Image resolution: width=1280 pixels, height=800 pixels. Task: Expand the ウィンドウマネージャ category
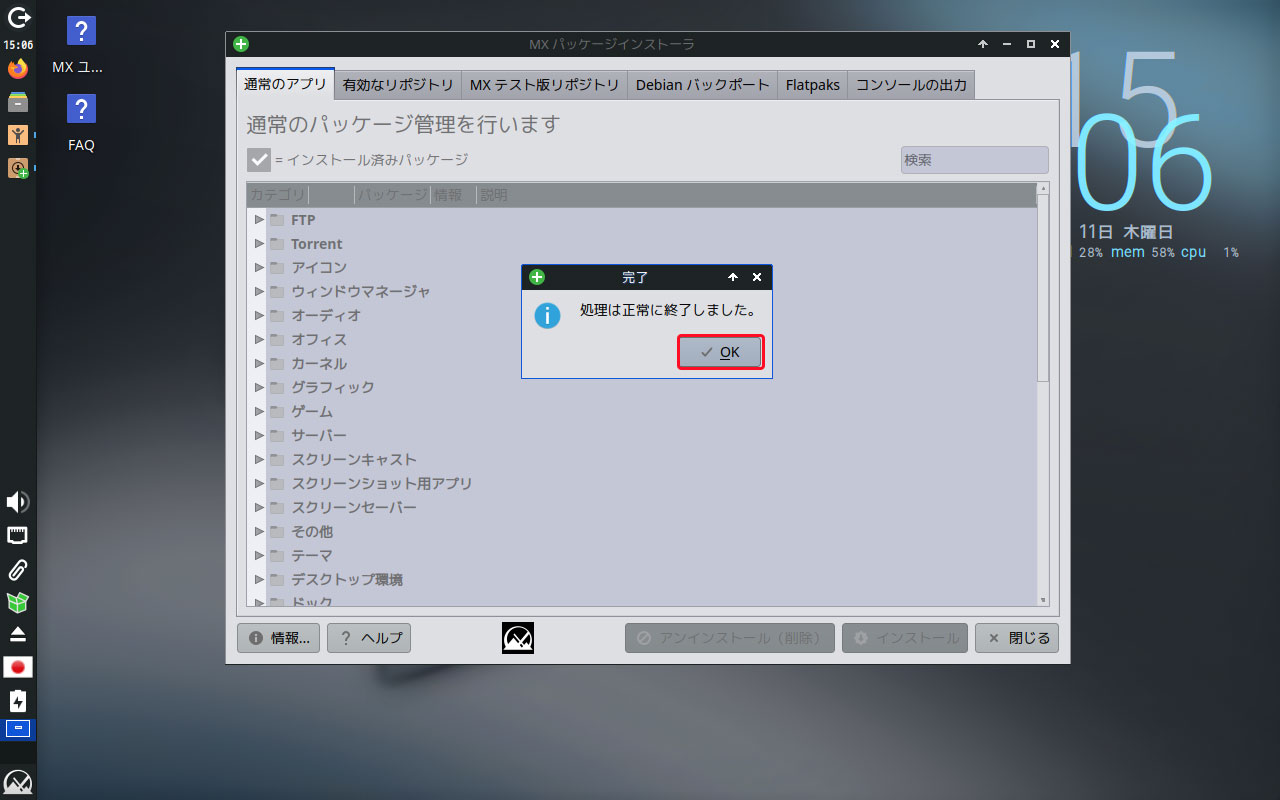click(x=259, y=291)
